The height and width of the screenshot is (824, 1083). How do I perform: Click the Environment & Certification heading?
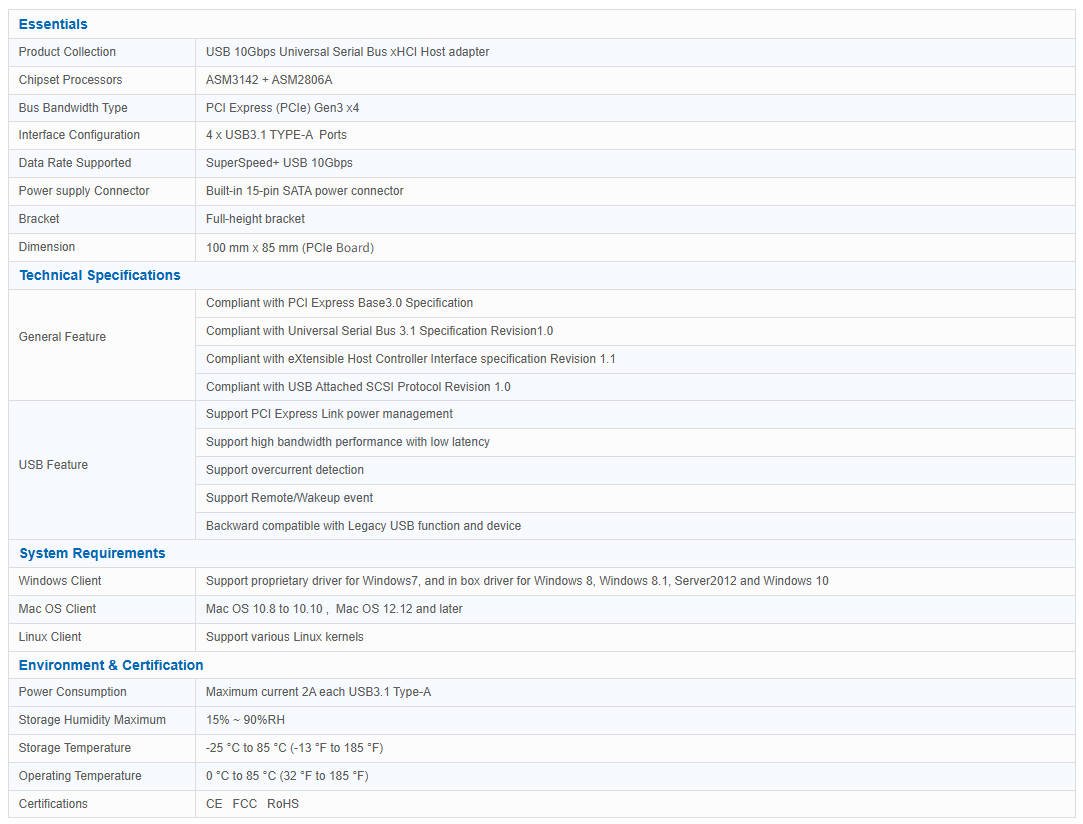(111, 665)
